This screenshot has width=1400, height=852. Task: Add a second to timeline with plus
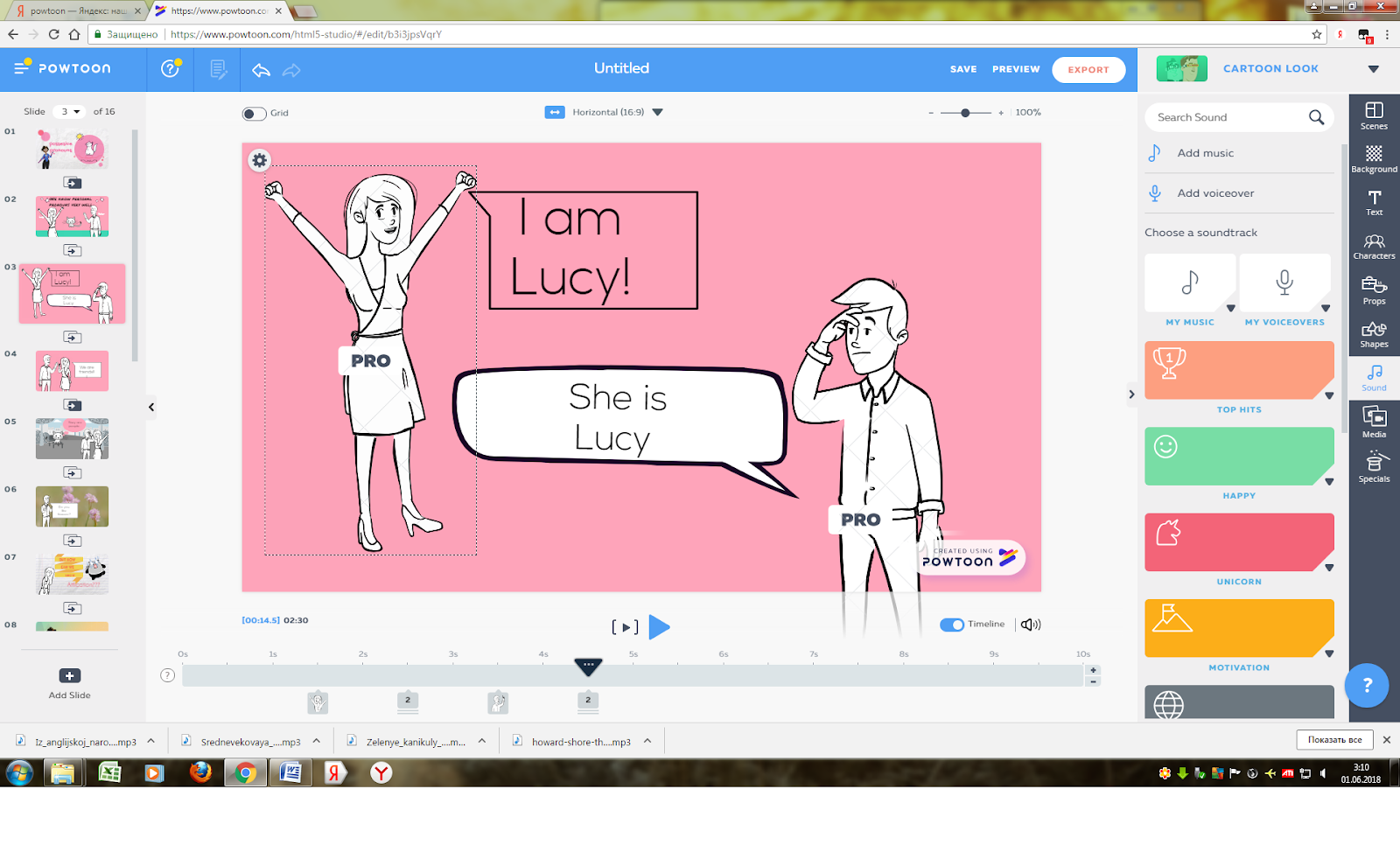tap(1093, 670)
